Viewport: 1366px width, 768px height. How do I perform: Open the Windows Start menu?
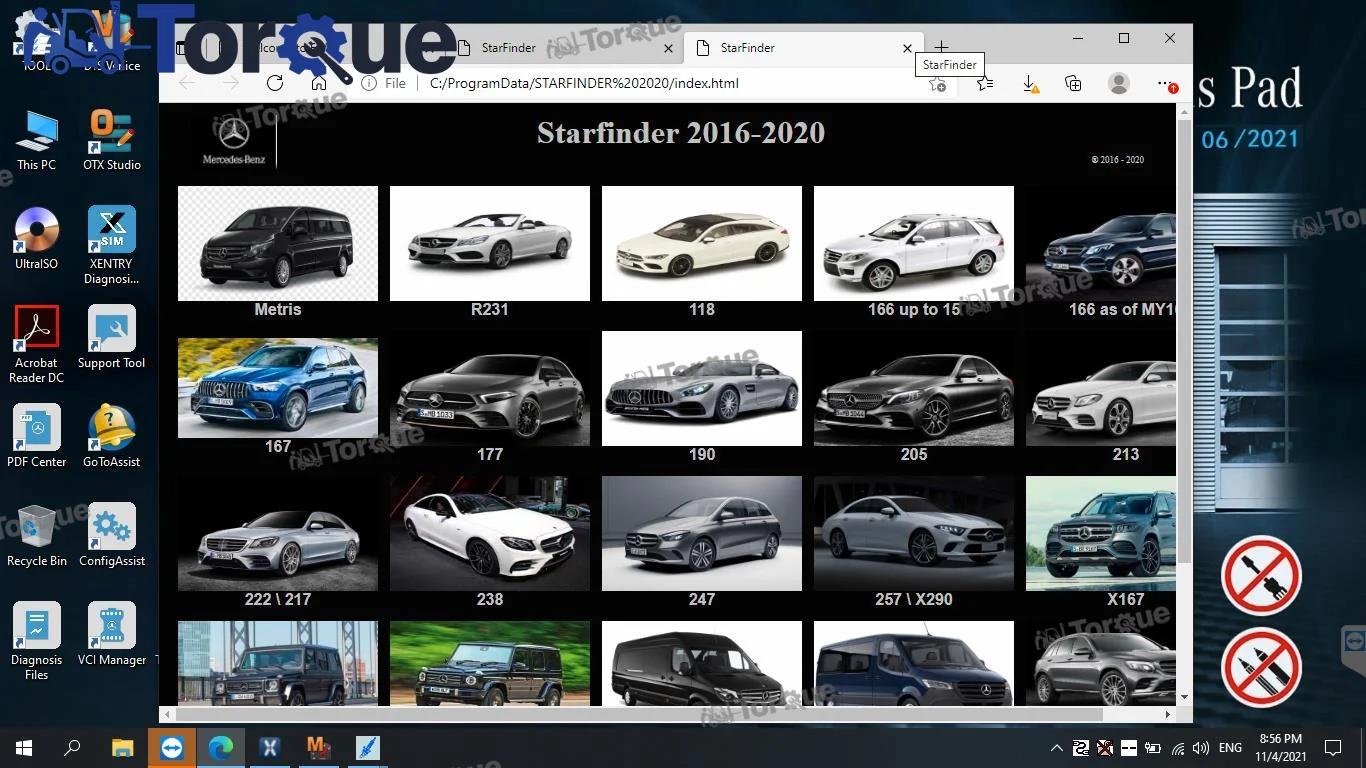coord(24,747)
